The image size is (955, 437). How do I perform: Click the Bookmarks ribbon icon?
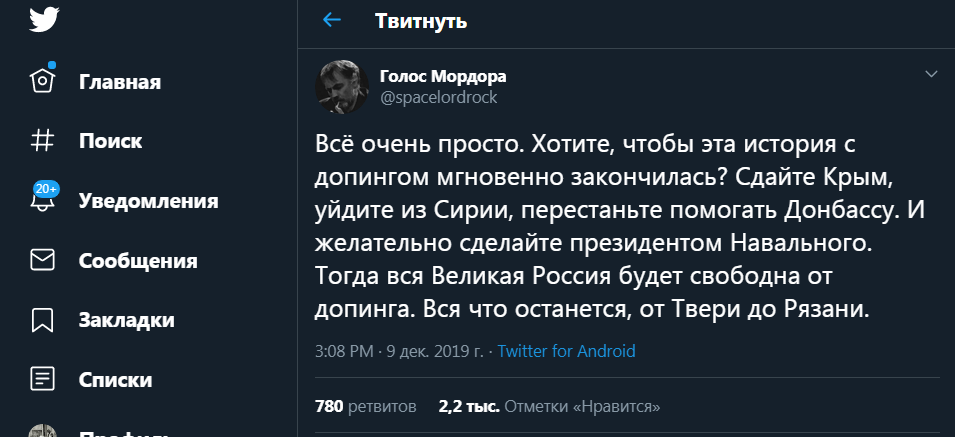(x=42, y=320)
